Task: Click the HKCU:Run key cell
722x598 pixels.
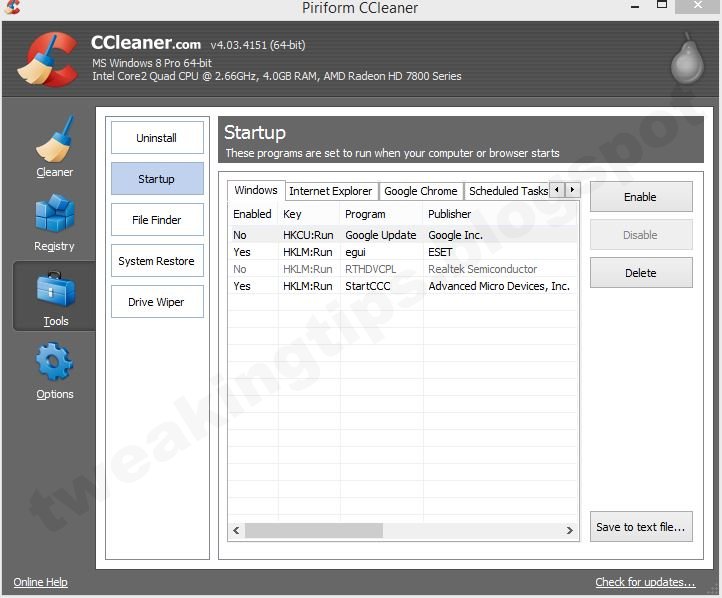Action: (308, 235)
